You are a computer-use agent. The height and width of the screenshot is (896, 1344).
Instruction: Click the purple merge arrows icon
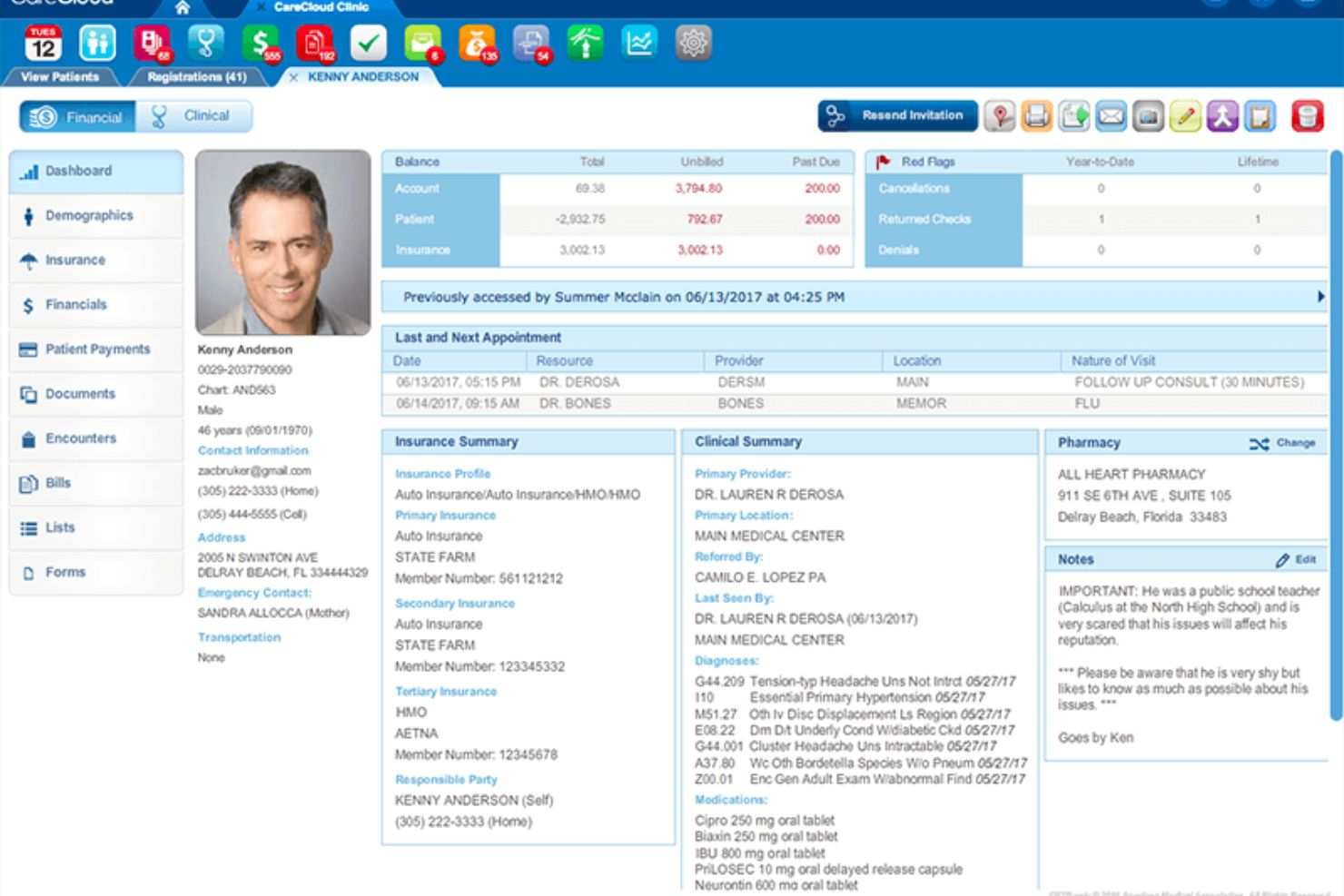(1222, 116)
